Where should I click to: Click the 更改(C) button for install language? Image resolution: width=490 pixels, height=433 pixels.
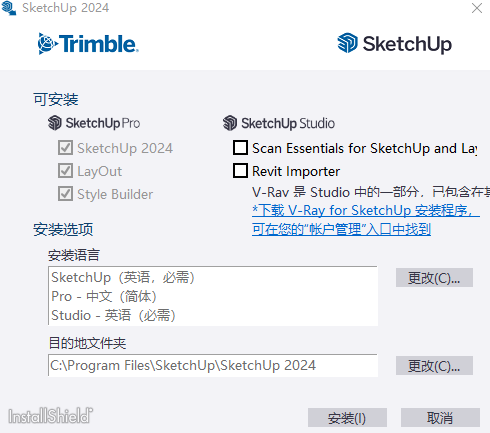point(434,278)
